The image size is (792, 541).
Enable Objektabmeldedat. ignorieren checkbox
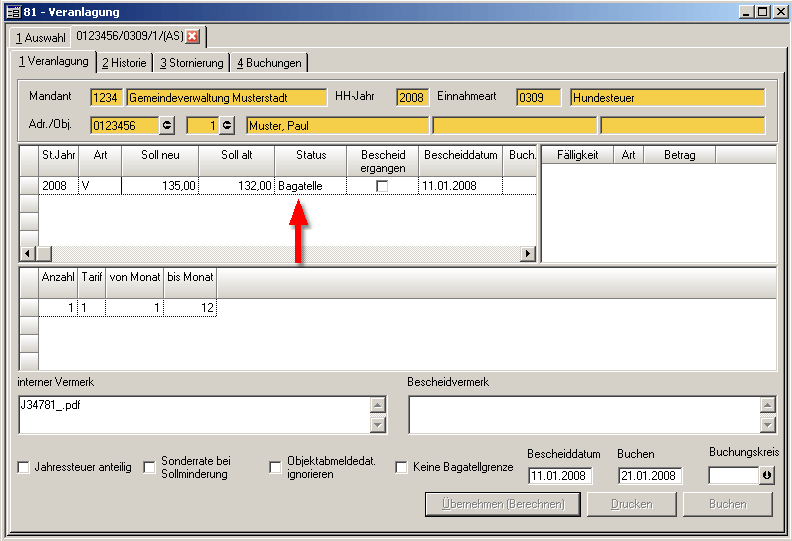(x=276, y=467)
